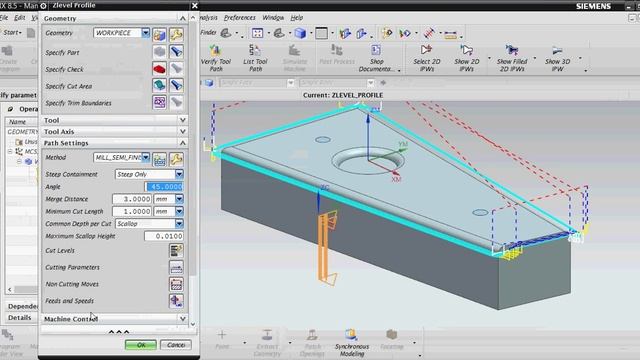Click the Minimum Cut Length value field

click(x=132, y=211)
